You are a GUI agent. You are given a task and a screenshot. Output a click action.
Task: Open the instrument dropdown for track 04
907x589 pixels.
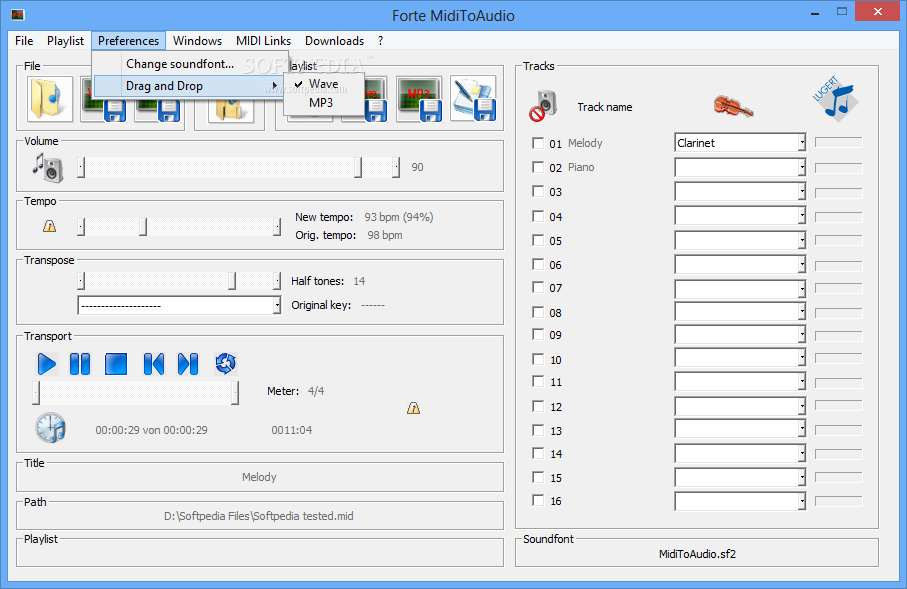802,216
